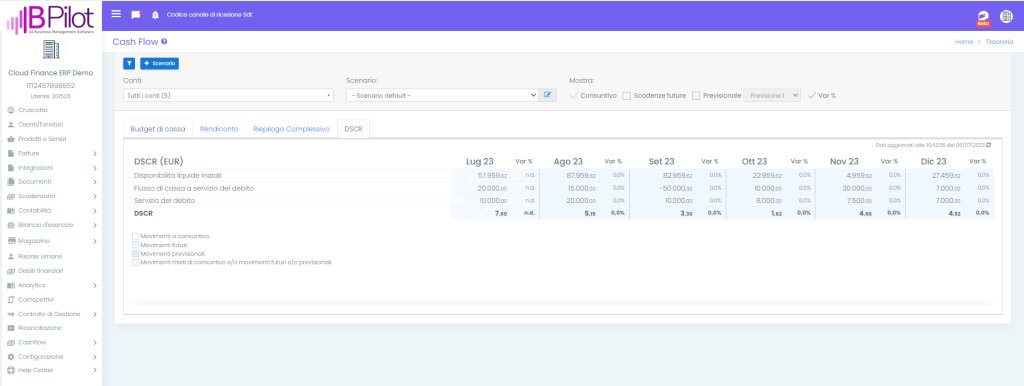Click the Configurazione gear icon
Image resolution: width=1024 pixels, height=386 pixels.
10,357
